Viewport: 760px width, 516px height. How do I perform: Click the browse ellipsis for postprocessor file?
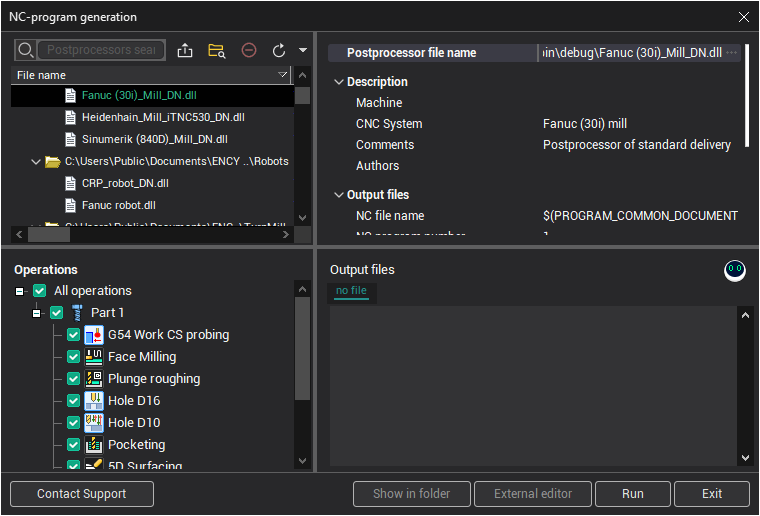point(732,53)
